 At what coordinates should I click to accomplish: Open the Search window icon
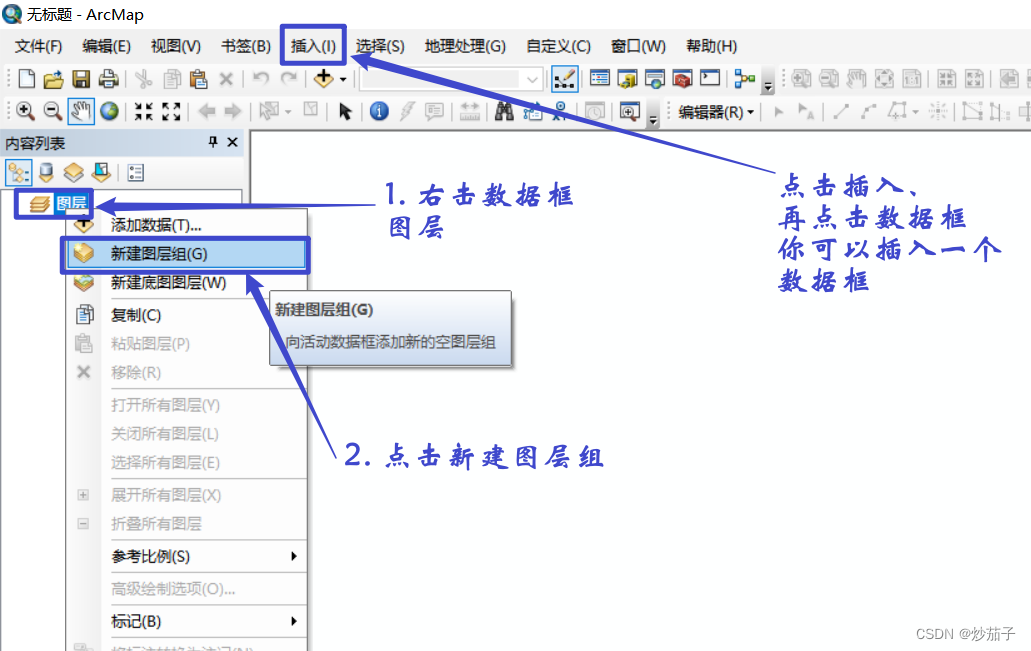[x=655, y=79]
